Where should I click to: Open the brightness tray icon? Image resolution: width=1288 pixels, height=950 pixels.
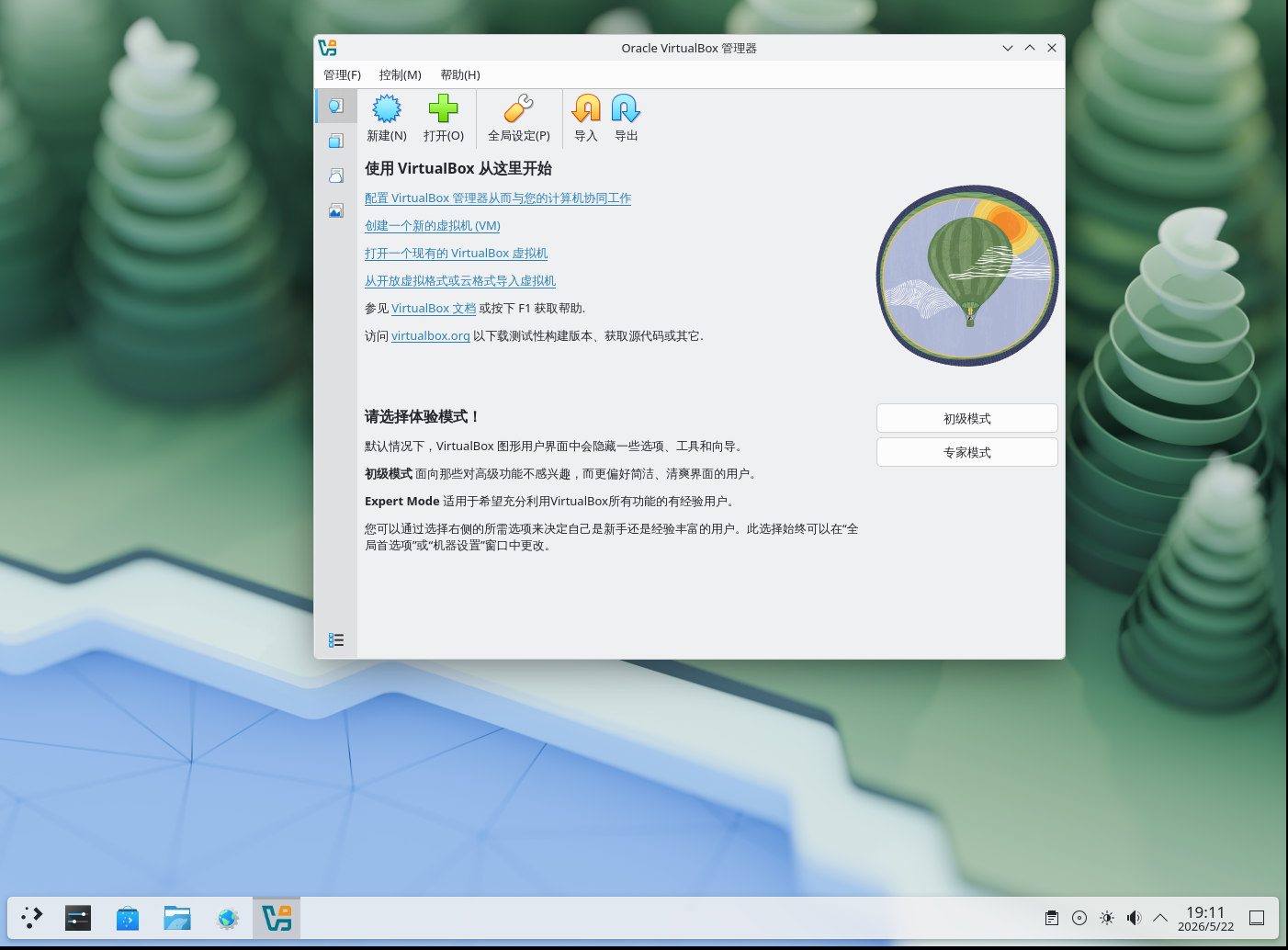[1107, 918]
